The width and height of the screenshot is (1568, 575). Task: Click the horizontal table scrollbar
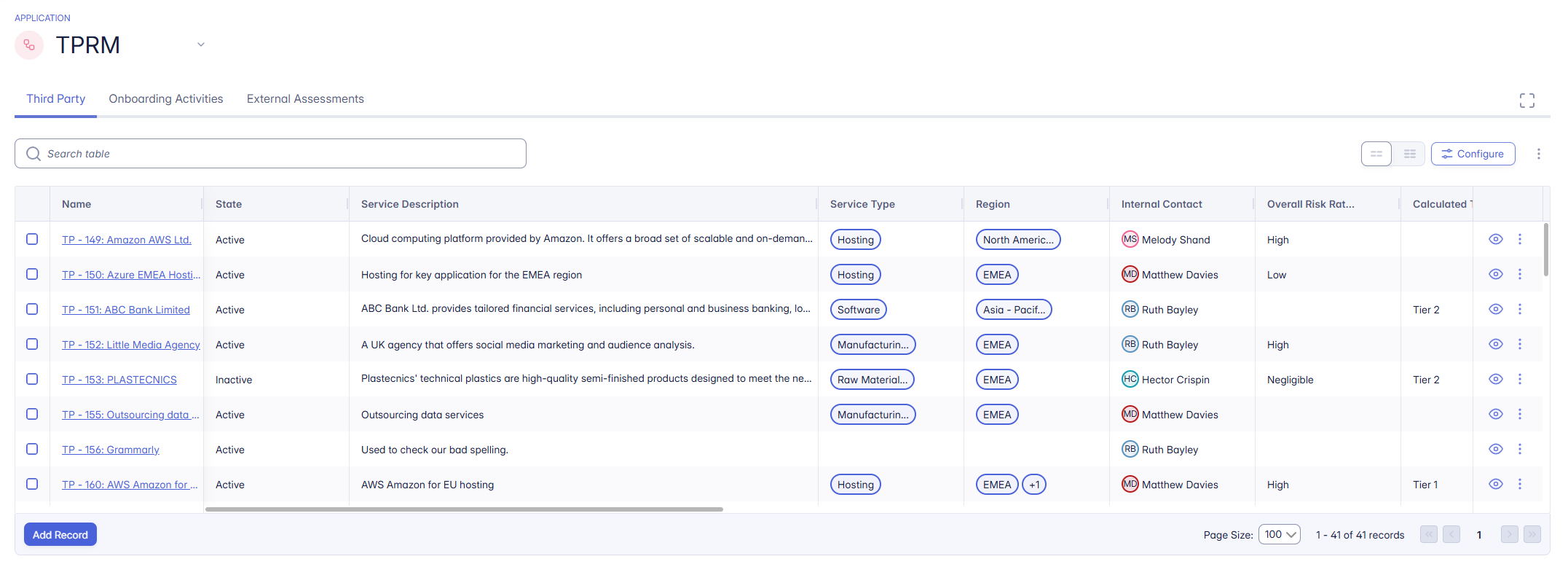pos(464,509)
